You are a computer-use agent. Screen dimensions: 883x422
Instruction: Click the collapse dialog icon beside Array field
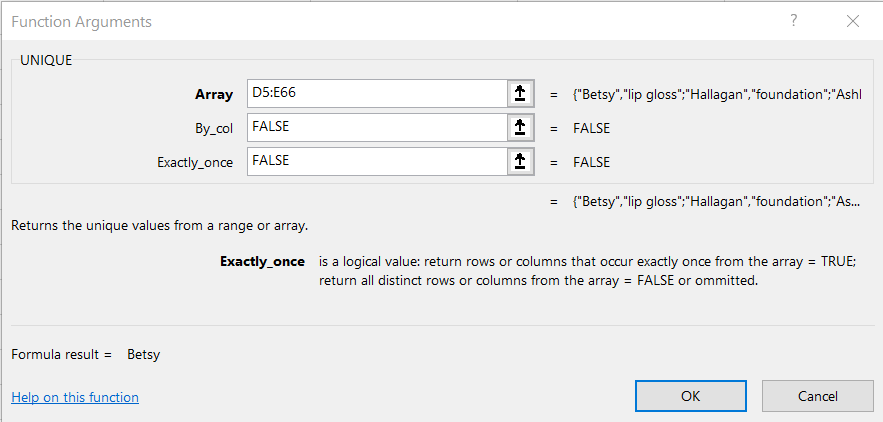(519, 94)
